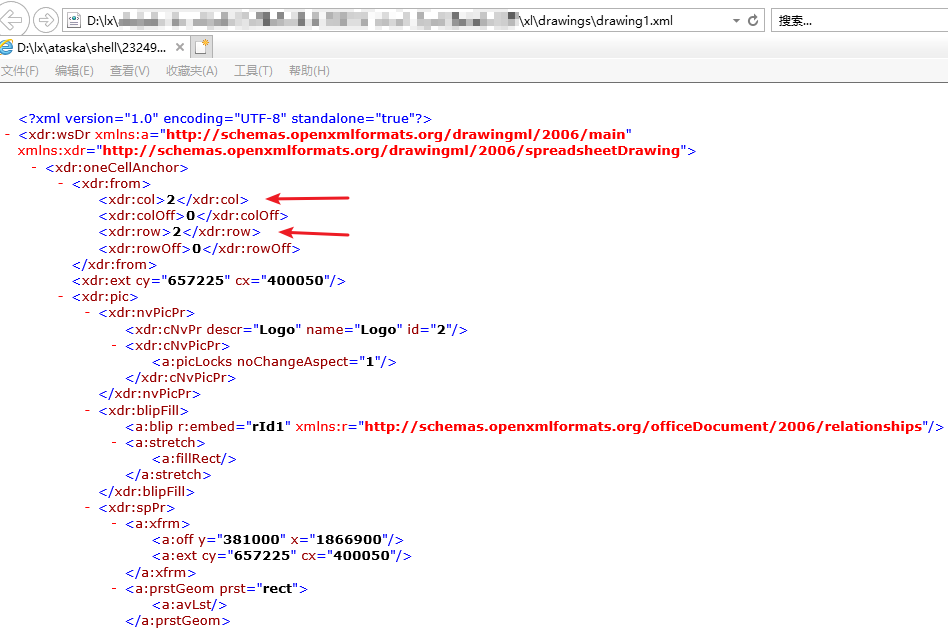Screen dimensions: 948x628
Task: Collapse the a:stretch node
Action: 114,442
